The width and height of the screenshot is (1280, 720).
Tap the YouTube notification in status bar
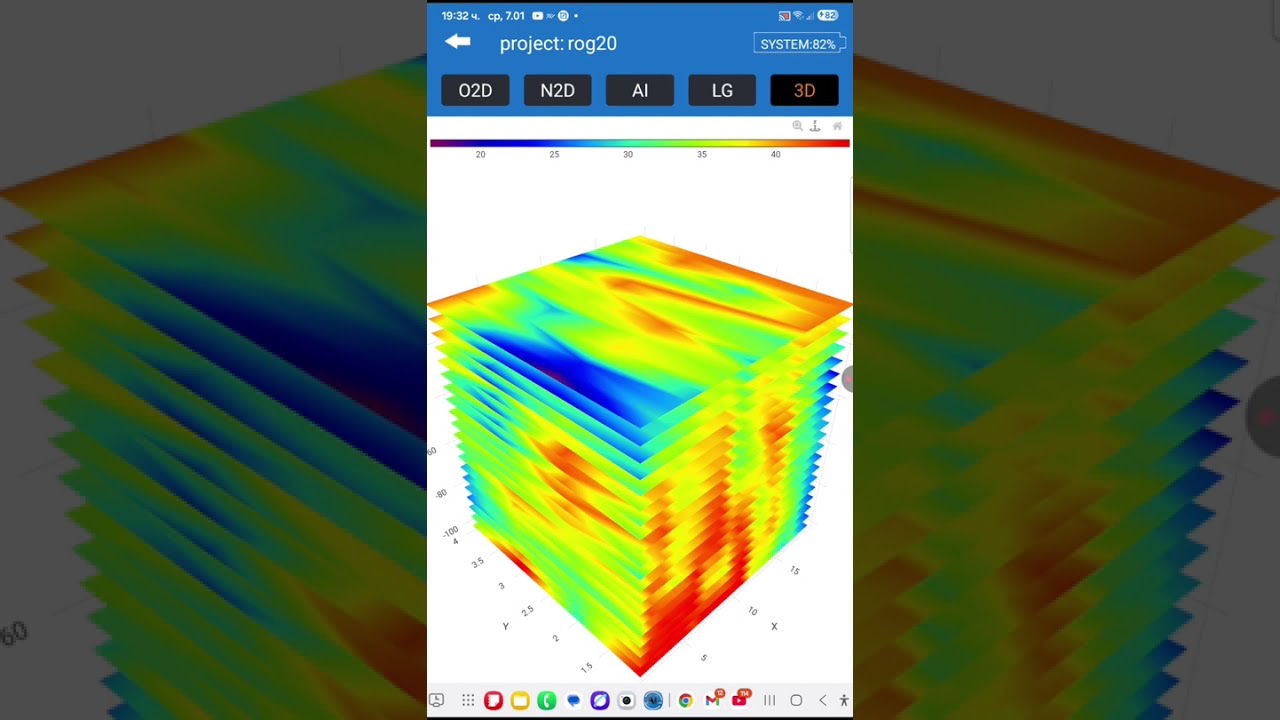click(538, 16)
